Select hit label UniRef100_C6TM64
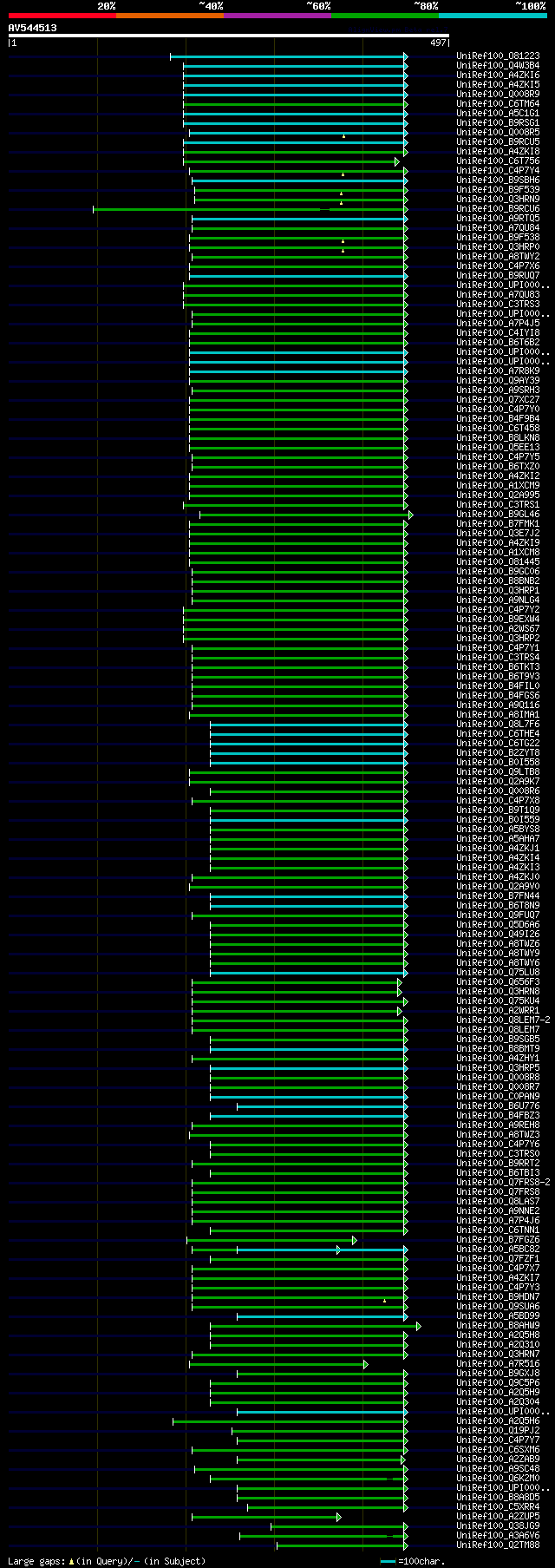Image resolution: width=555 pixels, height=1568 pixels. coord(498,104)
